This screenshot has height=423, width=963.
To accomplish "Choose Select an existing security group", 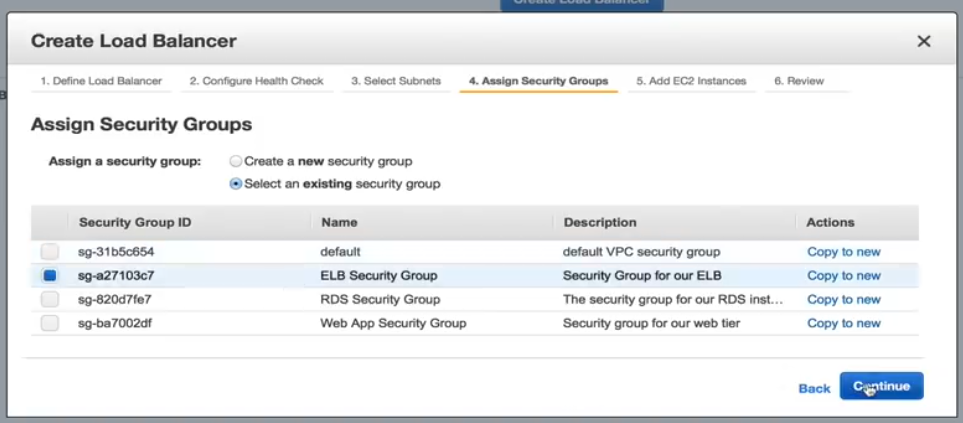I will (x=236, y=184).
